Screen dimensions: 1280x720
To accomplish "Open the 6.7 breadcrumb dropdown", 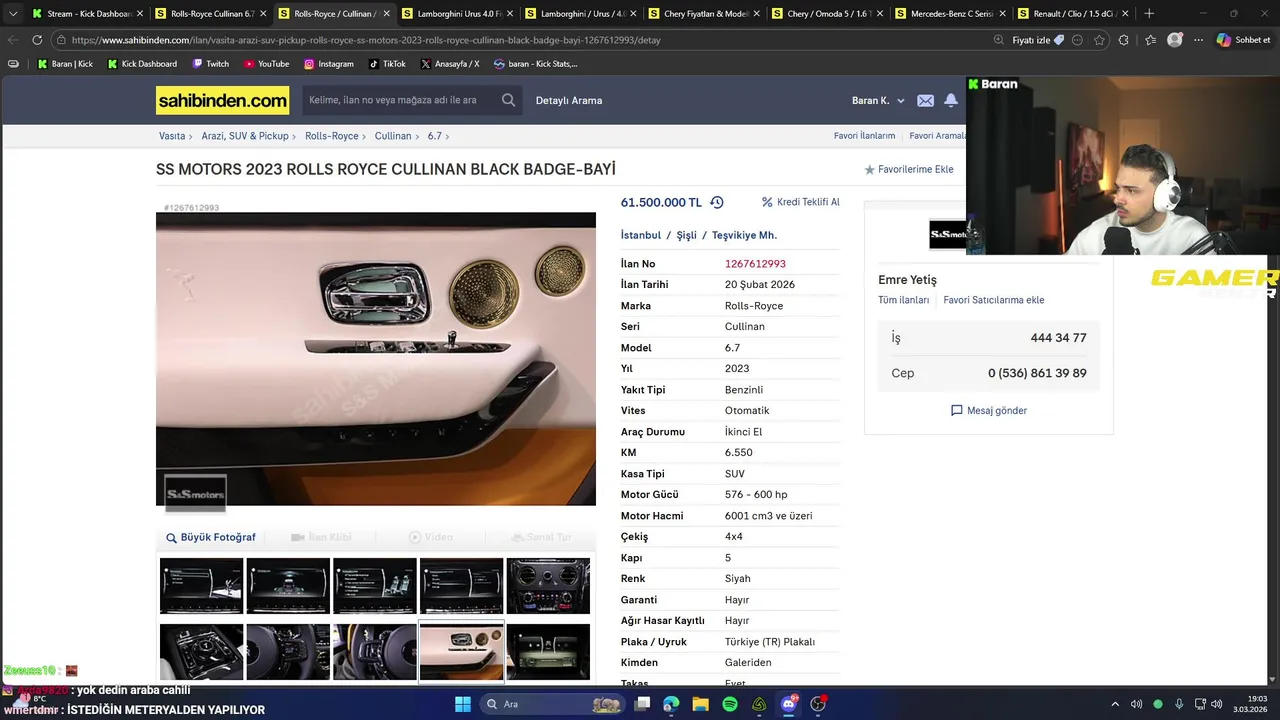I will [x=435, y=136].
